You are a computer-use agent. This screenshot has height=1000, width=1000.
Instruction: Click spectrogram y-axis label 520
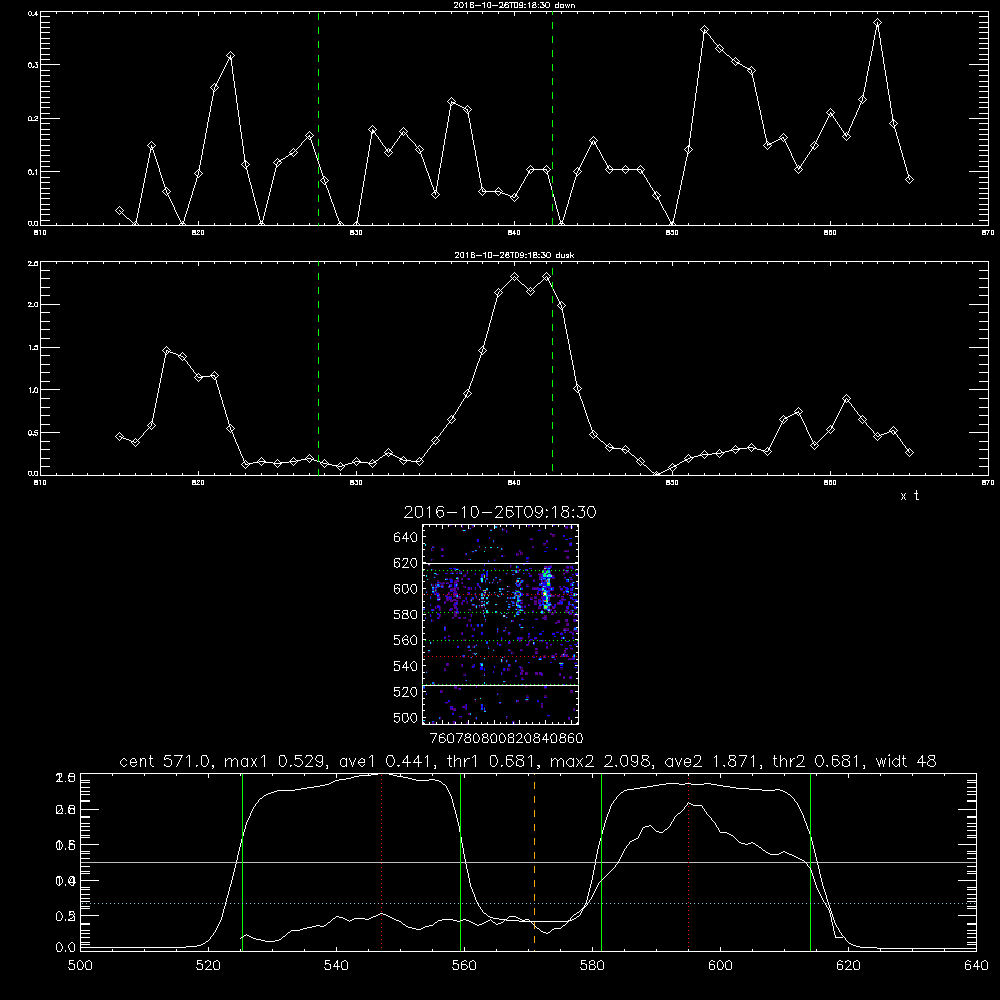pyautogui.click(x=406, y=692)
